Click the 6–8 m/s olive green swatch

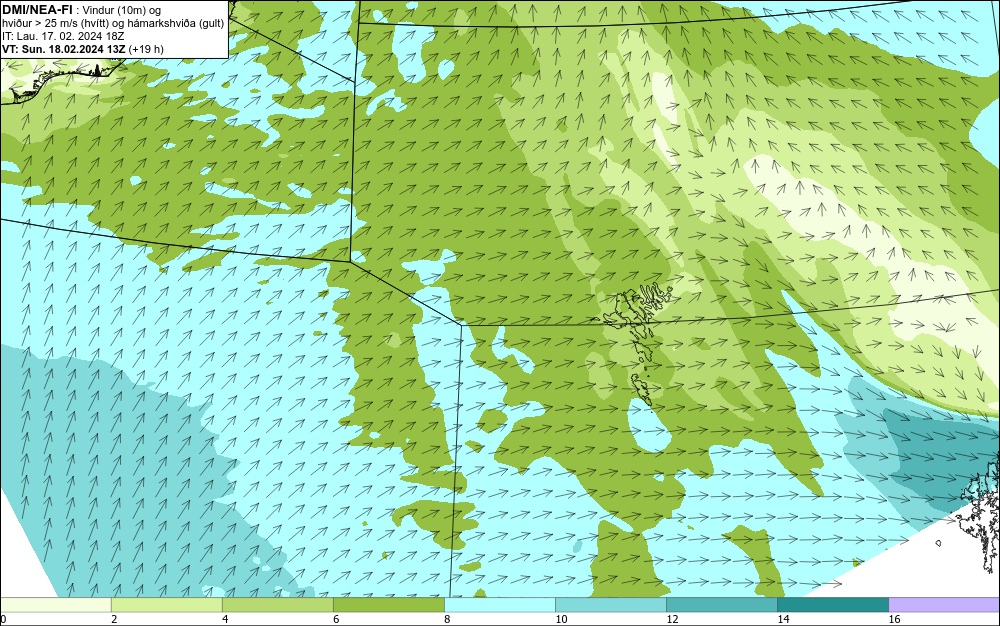(x=388, y=605)
